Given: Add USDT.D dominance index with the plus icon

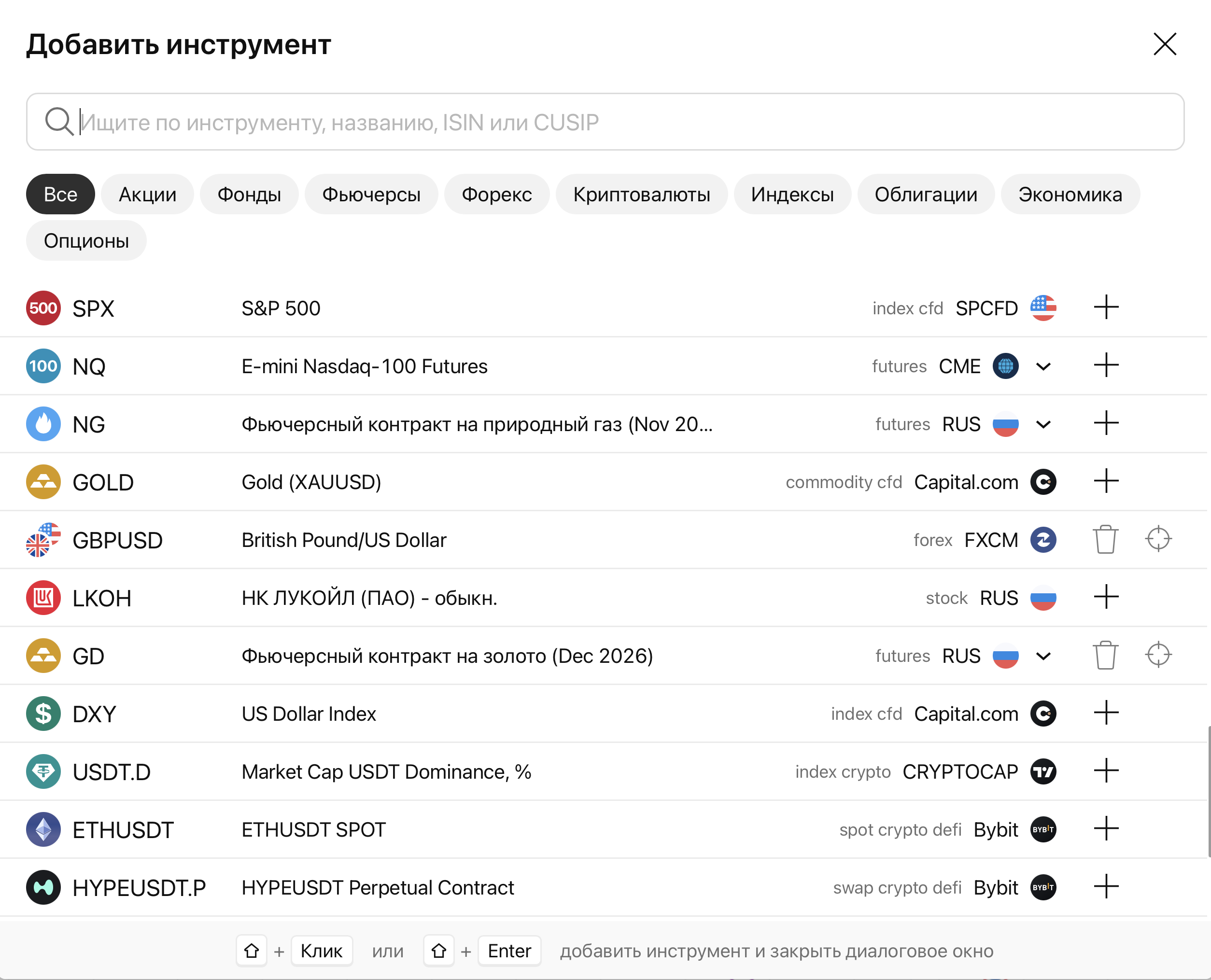Looking at the screenshot, I should pyautogui.click(x=1105, y=771).
